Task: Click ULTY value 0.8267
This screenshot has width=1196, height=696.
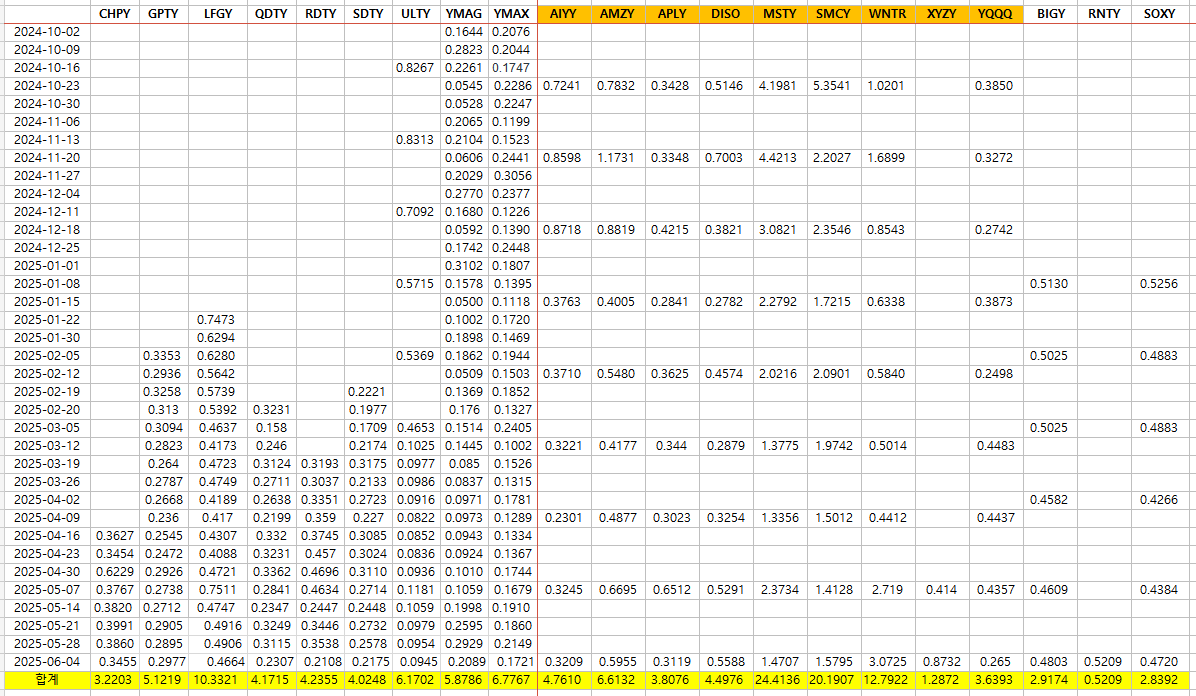Action: point(415,68)
